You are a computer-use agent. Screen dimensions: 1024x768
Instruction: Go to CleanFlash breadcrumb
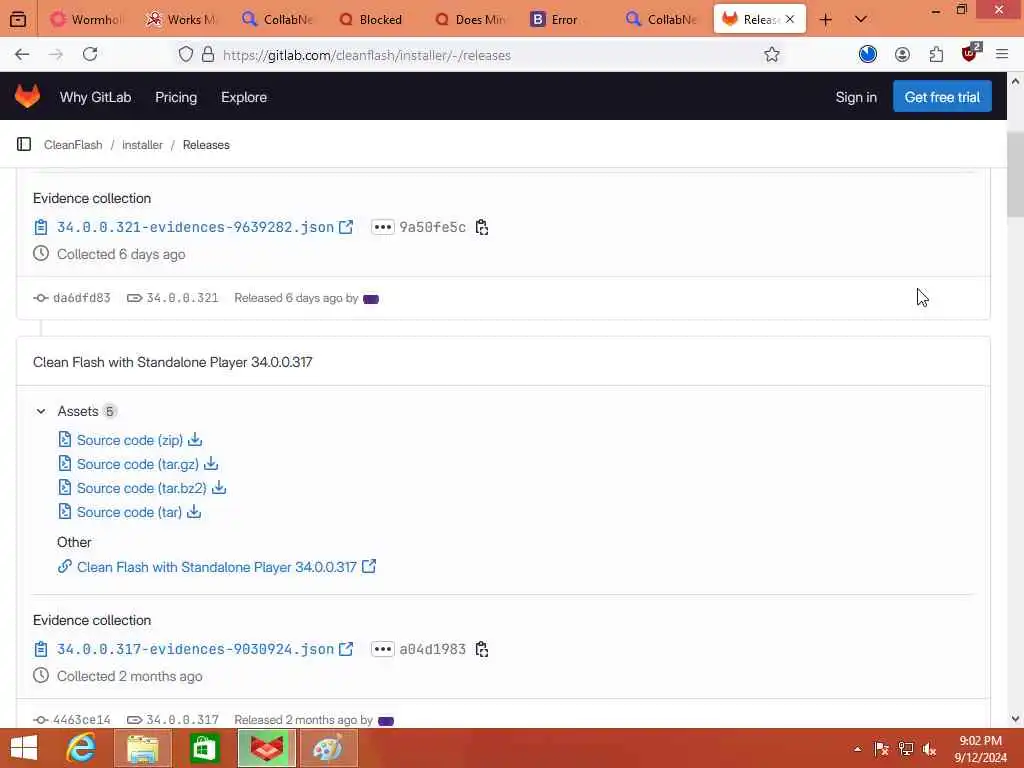click(x=73, y=145)
